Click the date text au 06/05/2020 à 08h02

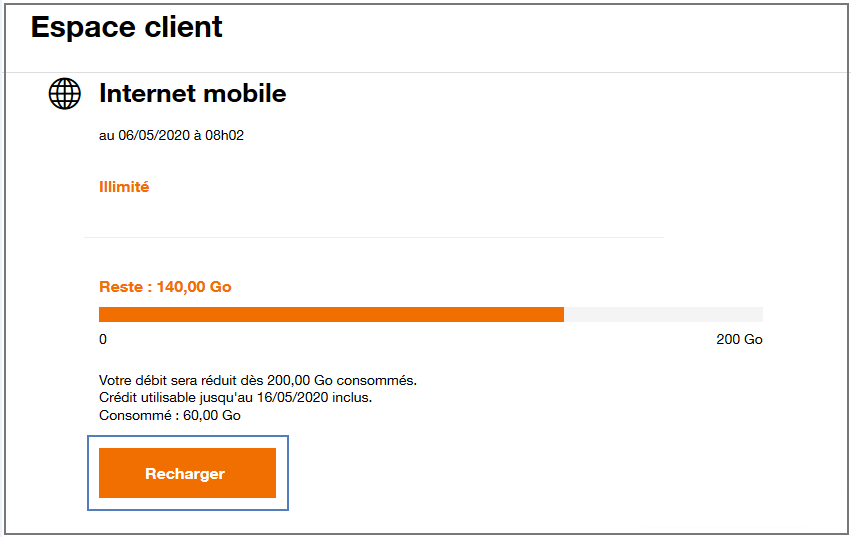tap(172, 135)
